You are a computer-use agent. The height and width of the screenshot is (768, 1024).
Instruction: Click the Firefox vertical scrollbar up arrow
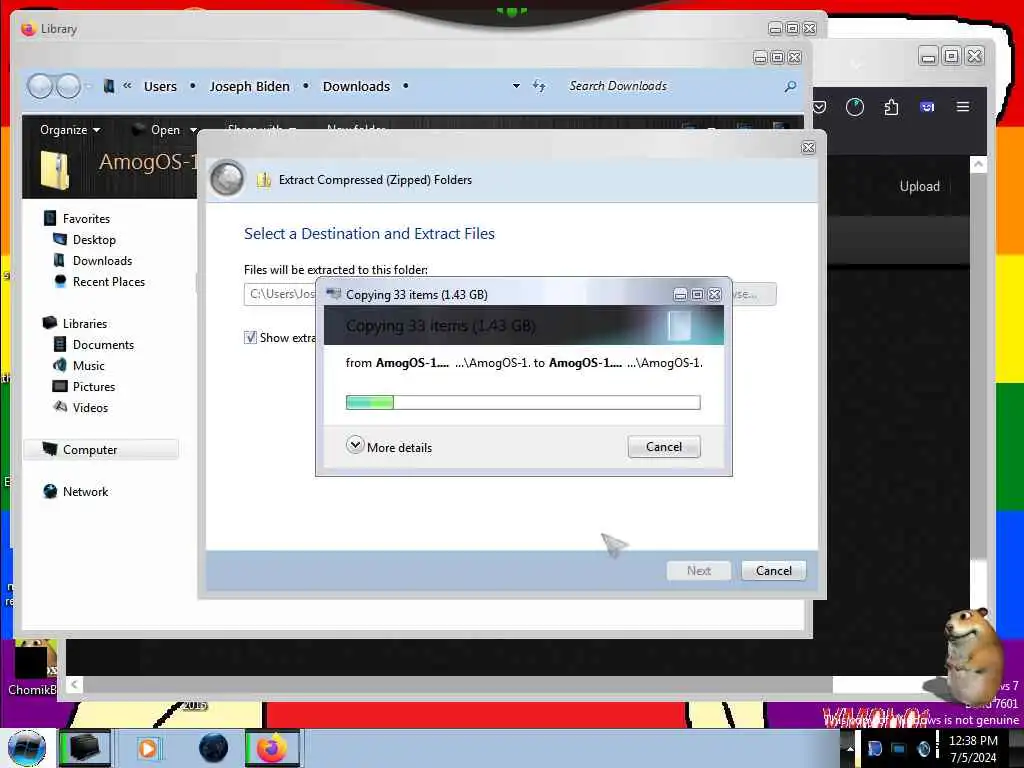click(x=978, y=164)
